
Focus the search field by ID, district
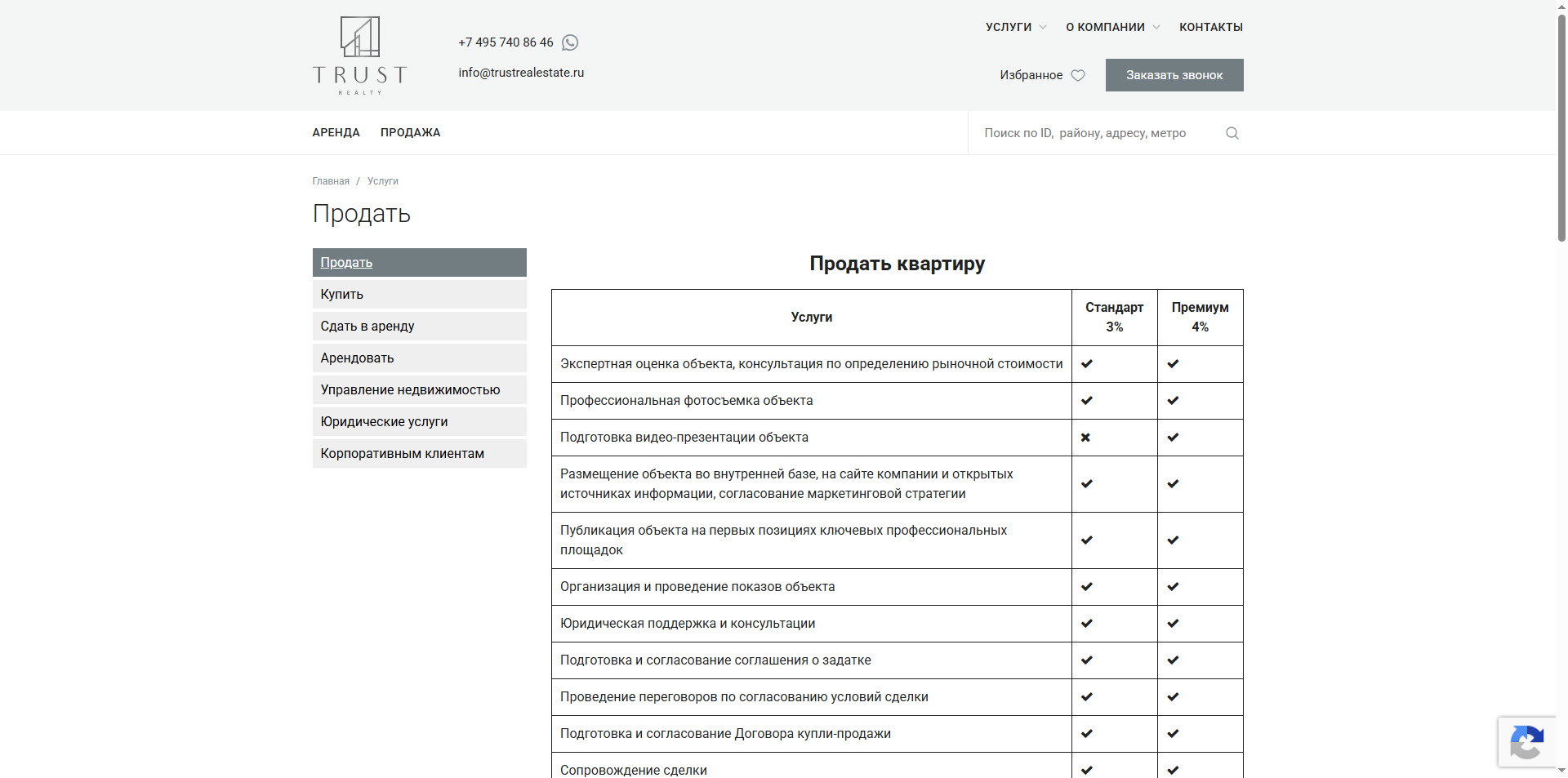[1098, 133]
